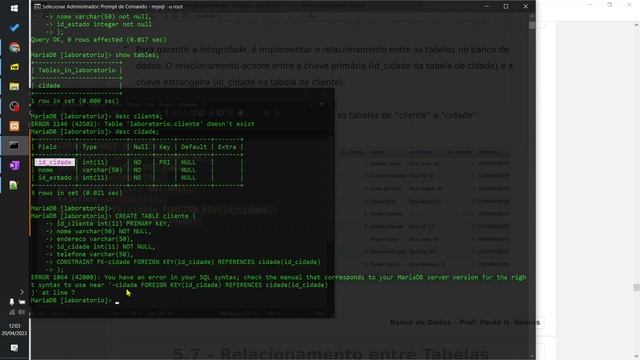Open XAMPP orange icon in taskbar
This screenshot has height=360, width=640.
pyautogui.click(x=14, y=126)
